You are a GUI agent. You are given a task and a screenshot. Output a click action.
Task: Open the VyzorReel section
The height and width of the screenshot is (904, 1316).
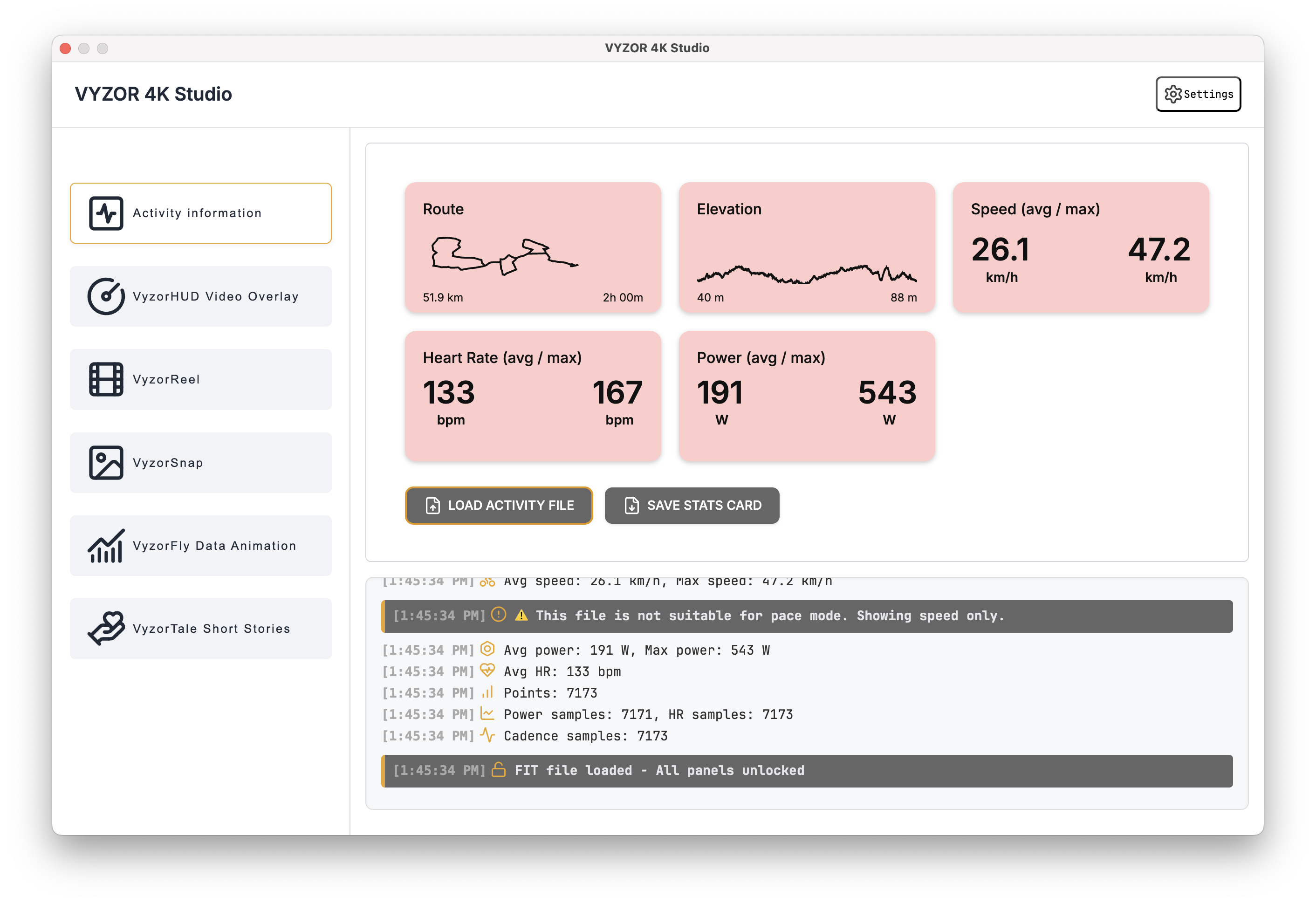point(200,379)
